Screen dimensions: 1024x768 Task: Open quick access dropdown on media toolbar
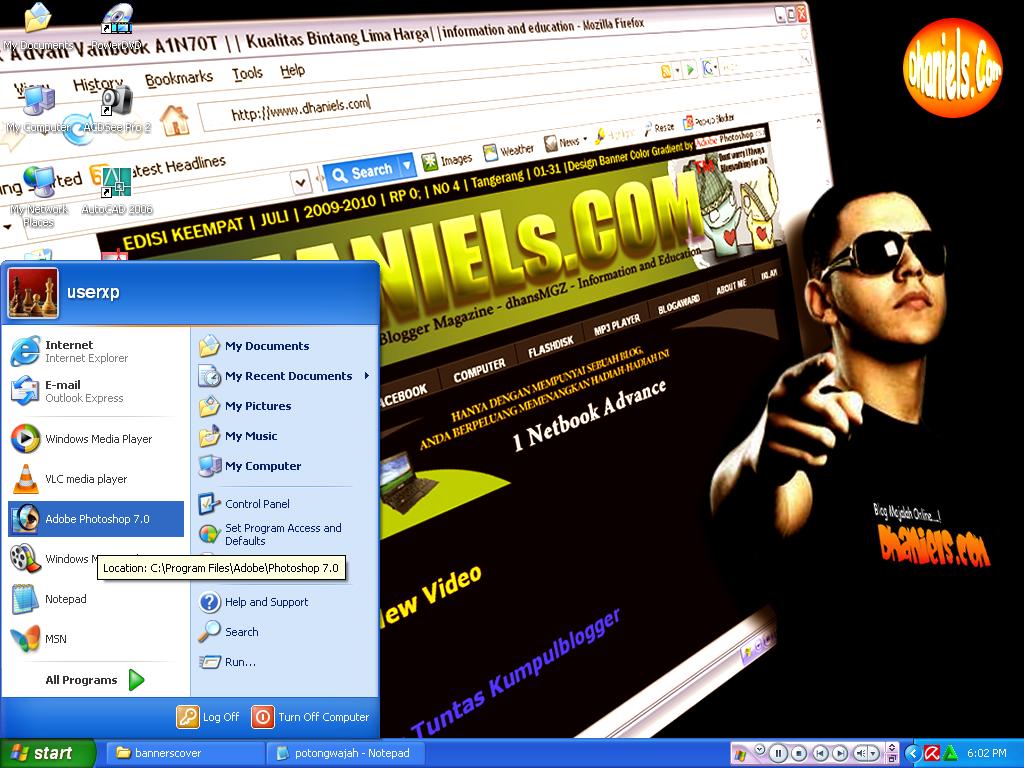coord(760,749)
